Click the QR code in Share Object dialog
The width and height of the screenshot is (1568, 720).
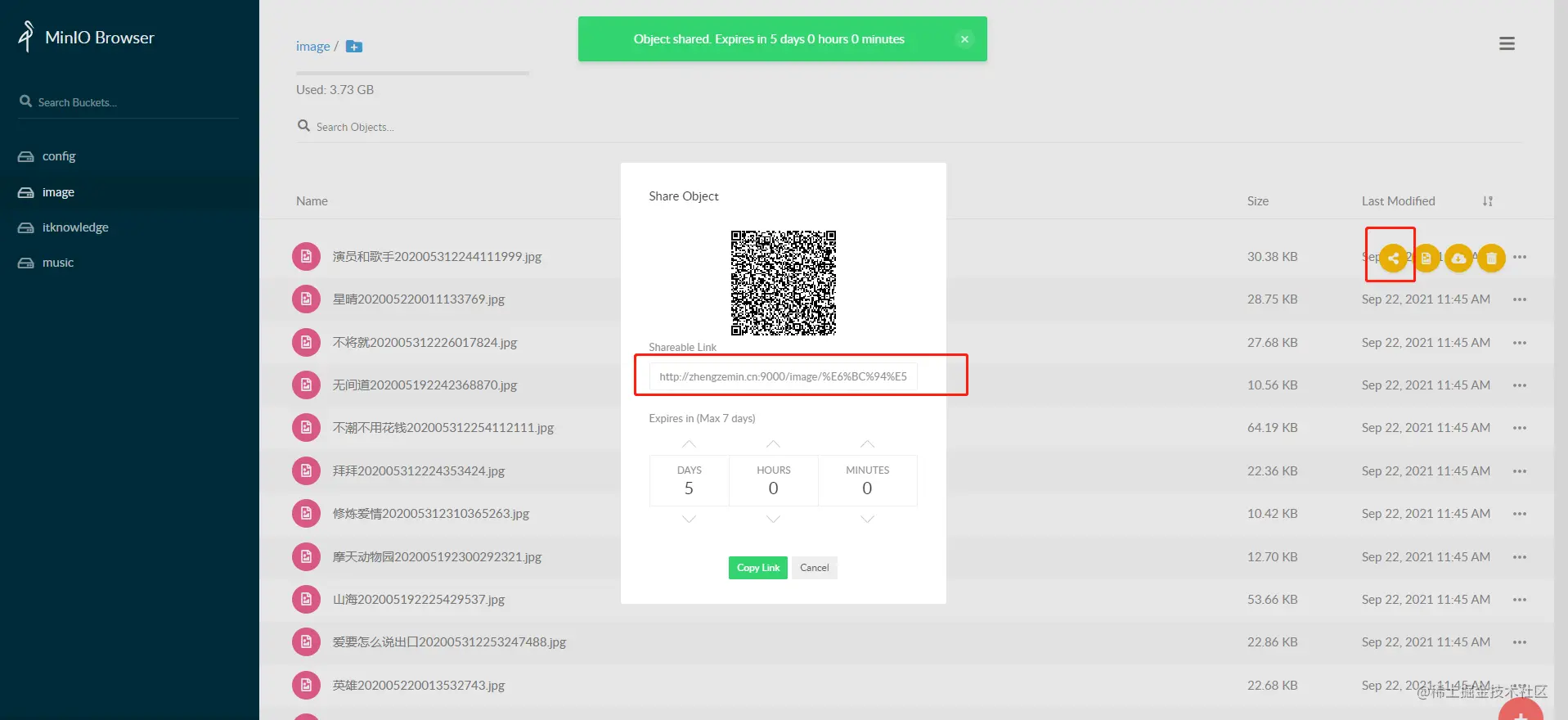pyautogui.click(x=784, y=283)
